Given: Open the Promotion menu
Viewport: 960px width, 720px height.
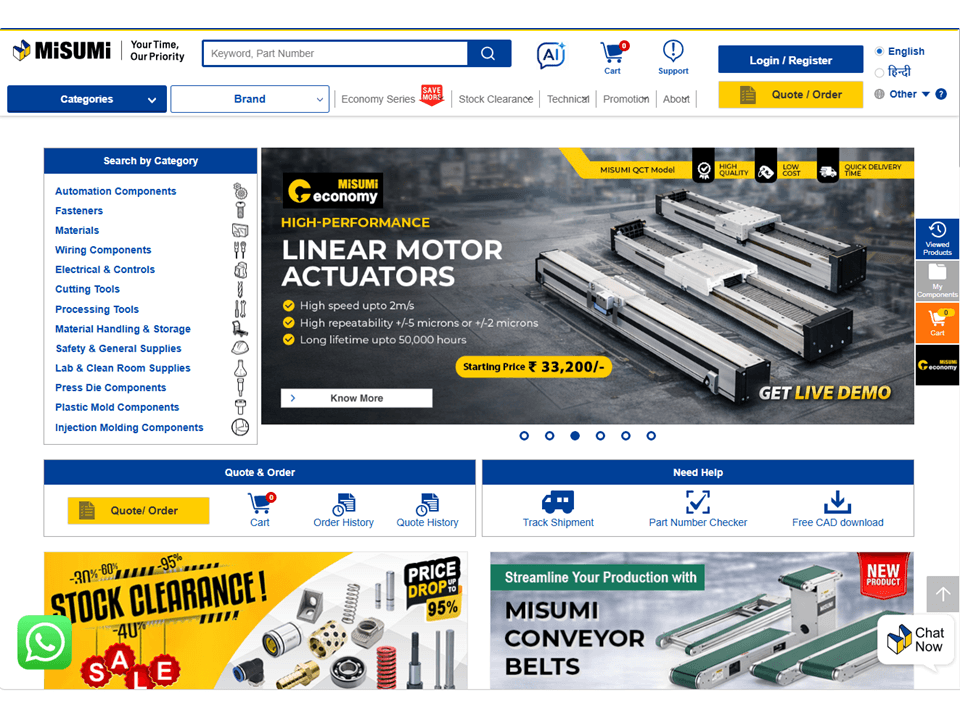Looking at the screenshot, I should [x=626, y=99].
